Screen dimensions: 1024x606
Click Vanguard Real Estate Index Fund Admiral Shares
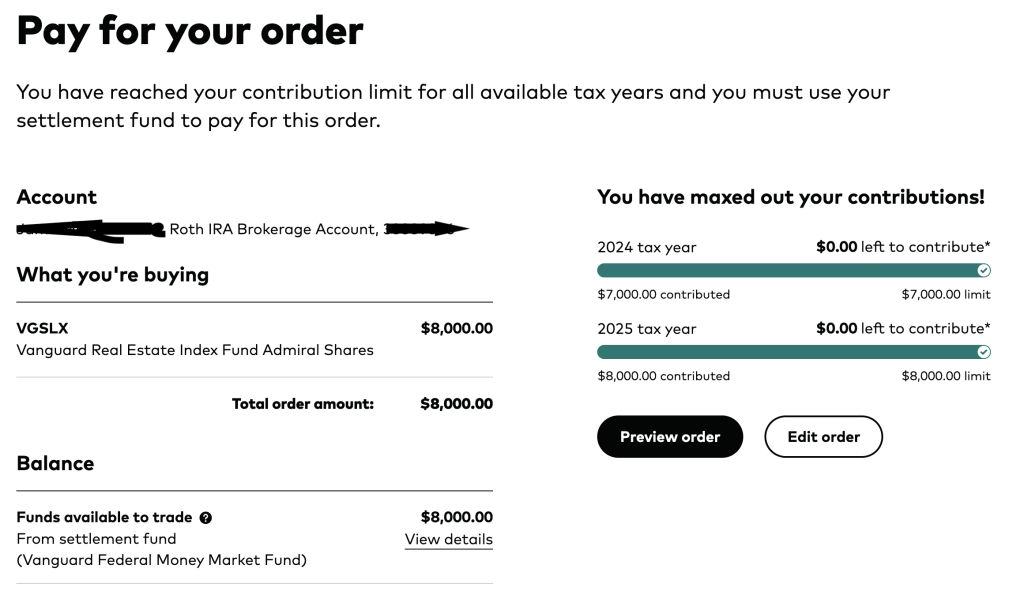pos(195,350)
